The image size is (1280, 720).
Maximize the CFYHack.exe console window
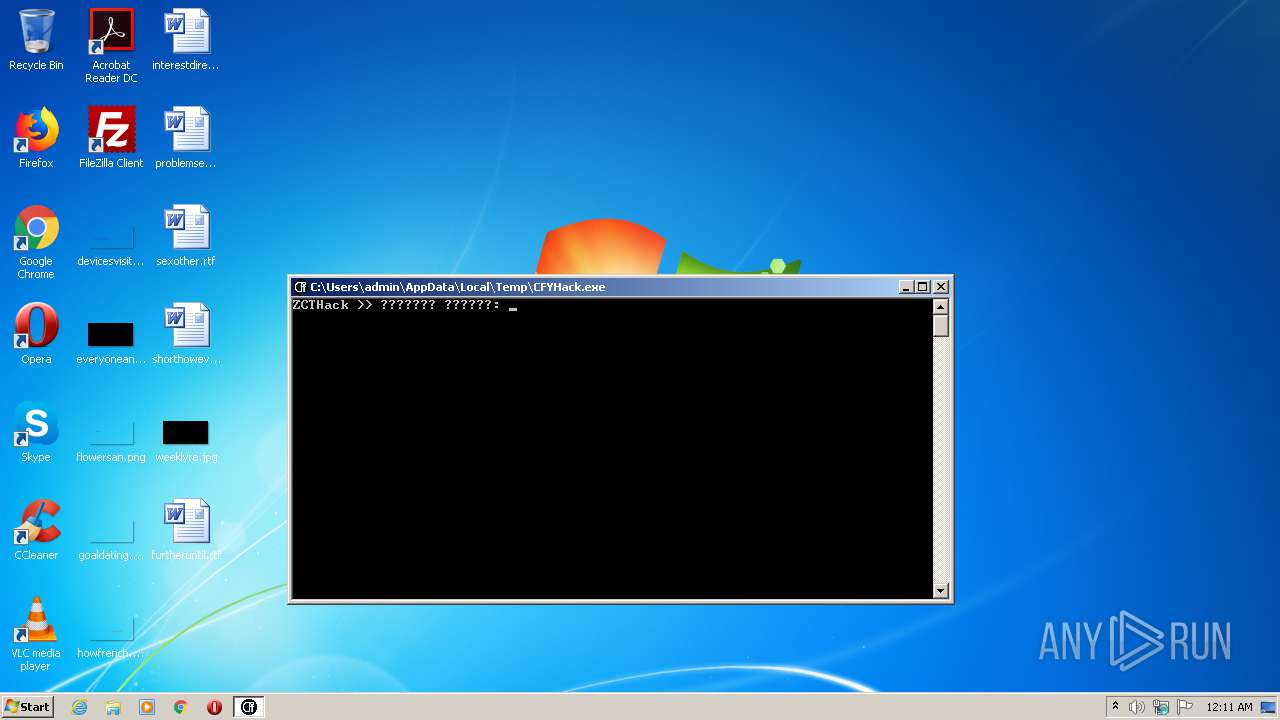(923, 287)
